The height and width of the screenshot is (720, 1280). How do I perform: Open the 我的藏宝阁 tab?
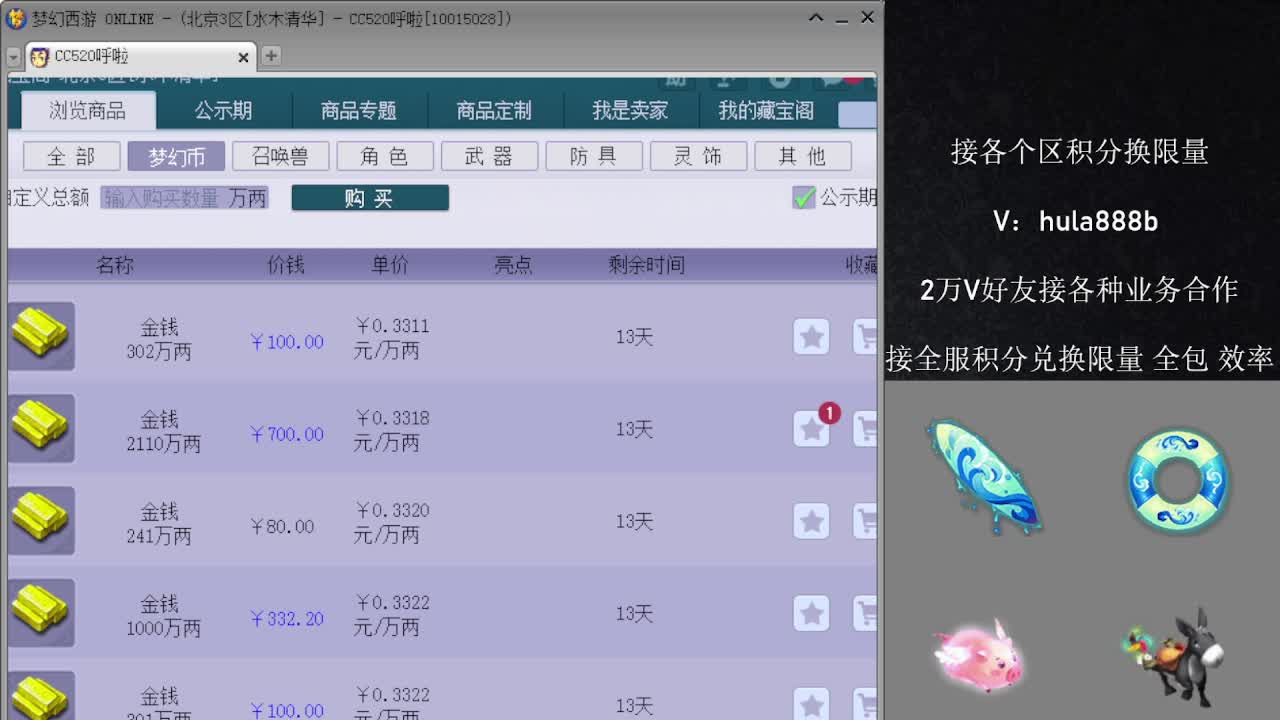766,110
